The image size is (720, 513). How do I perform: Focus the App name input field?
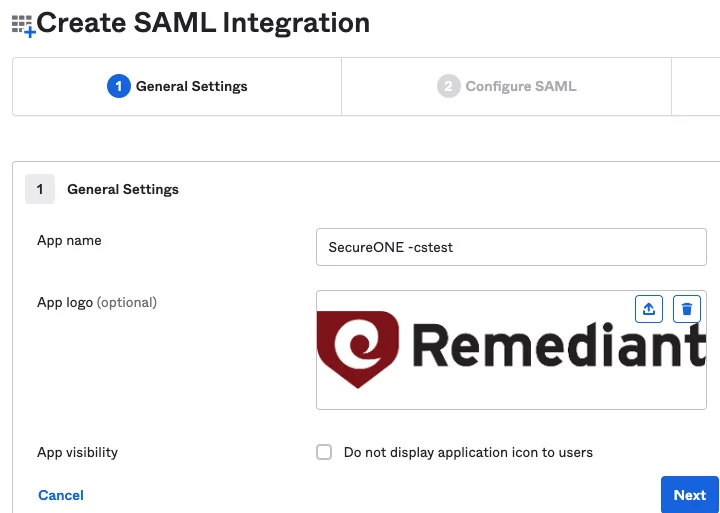point(511,247)
